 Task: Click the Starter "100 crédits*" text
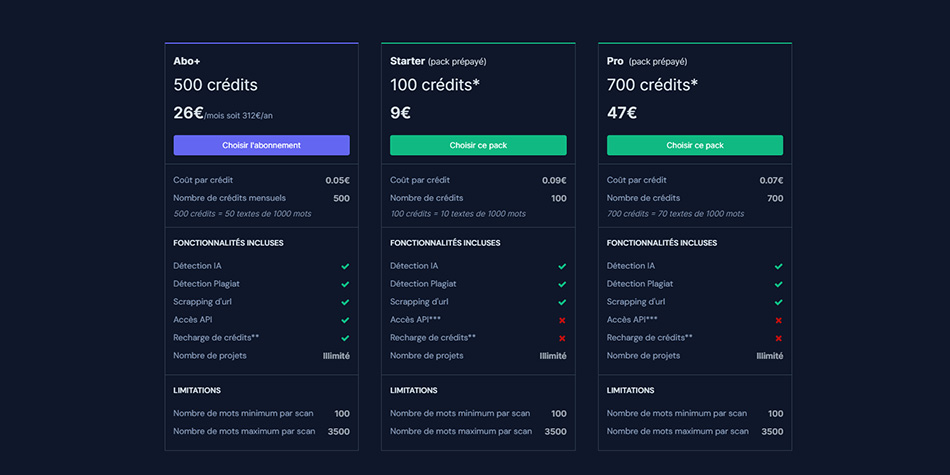click(x=435, y=85)
